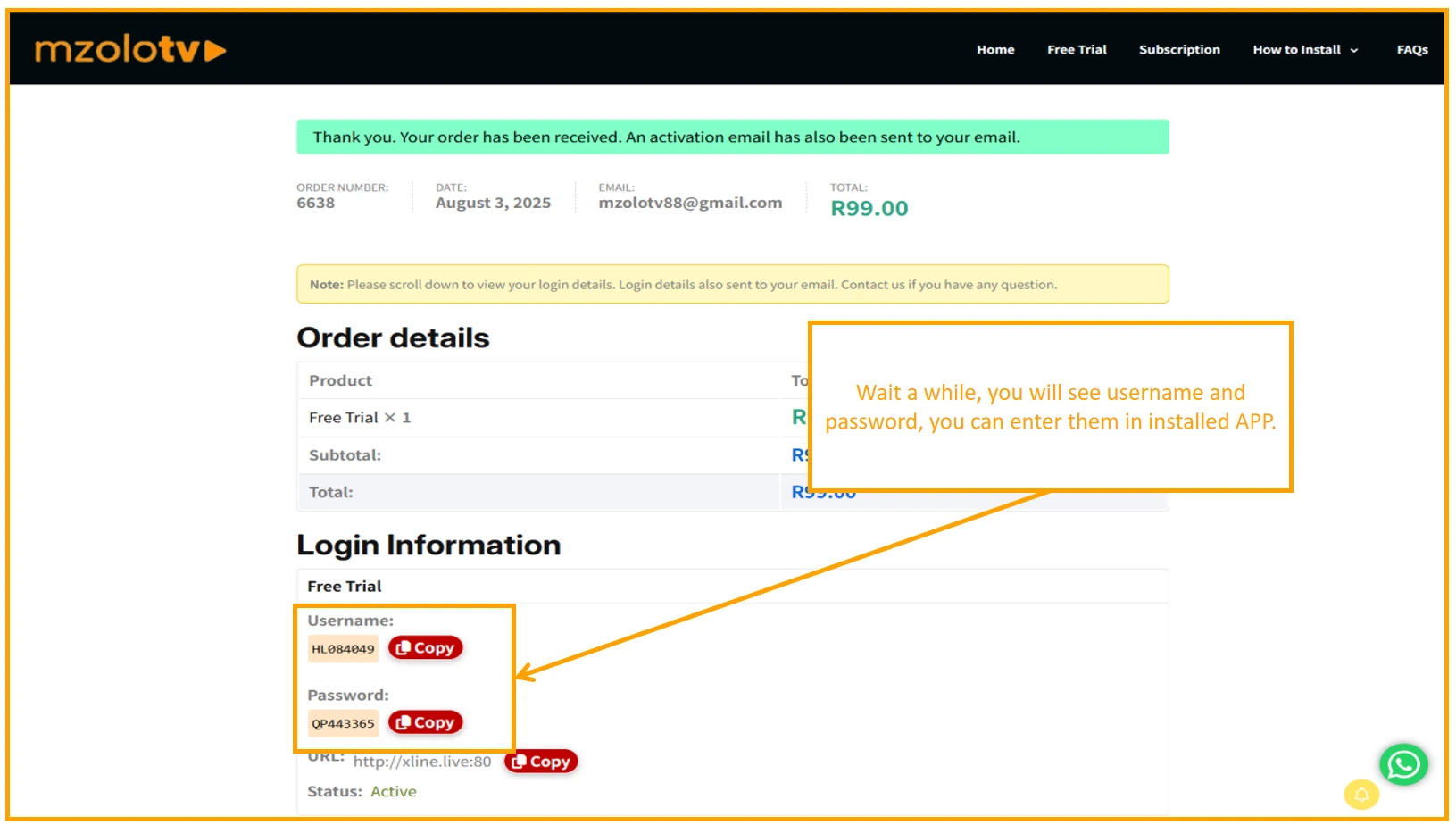
Task: Expand the How to Install dropdown
Action: tap(1305, 50)
